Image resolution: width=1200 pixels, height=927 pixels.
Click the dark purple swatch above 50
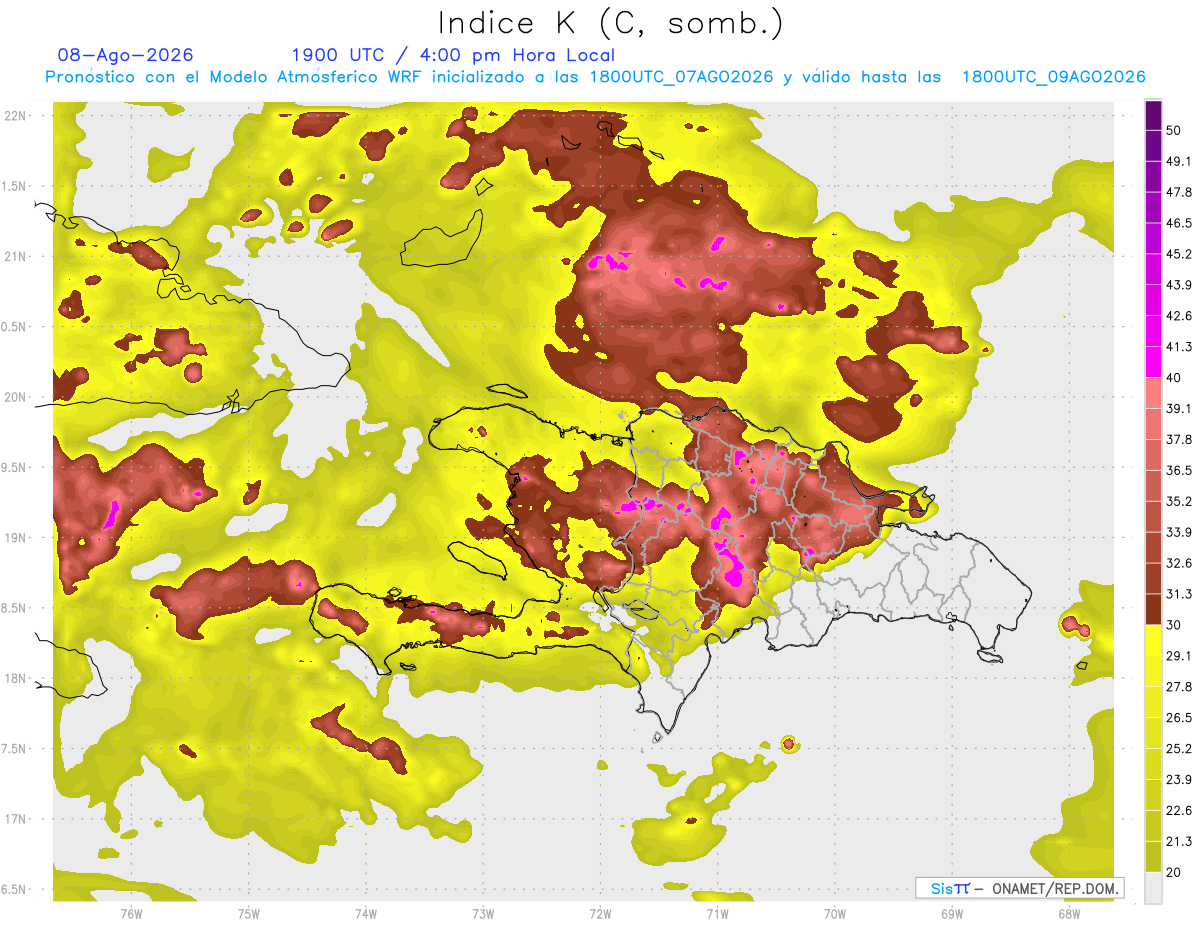click(1153, 115)
